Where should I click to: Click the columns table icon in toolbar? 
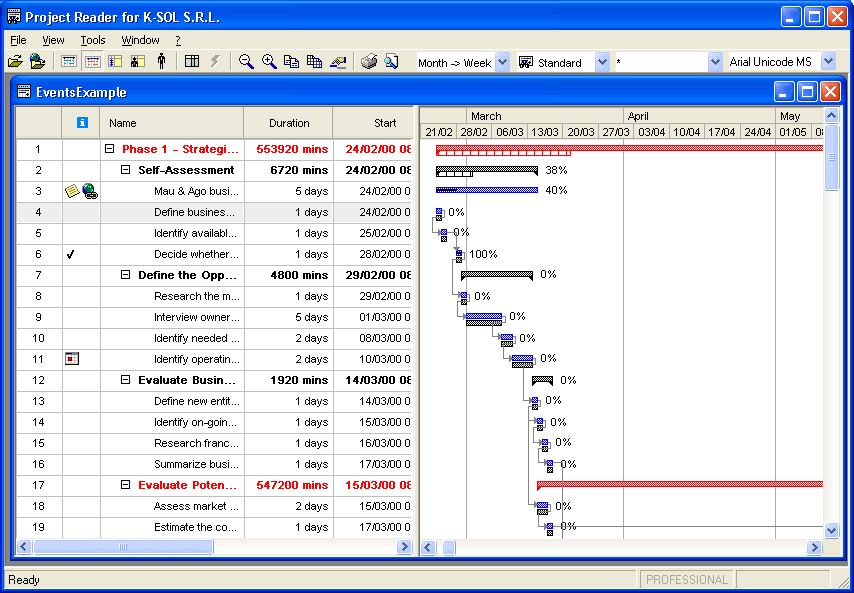coord(192,62)
